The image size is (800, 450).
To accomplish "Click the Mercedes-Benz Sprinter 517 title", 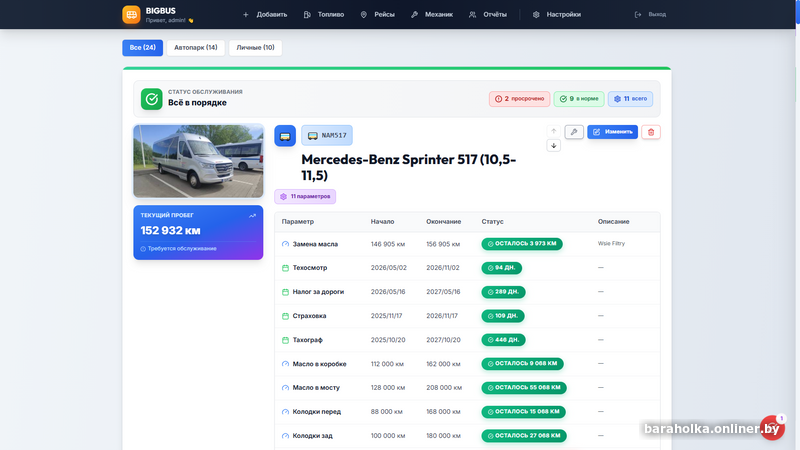I will 408,167.
